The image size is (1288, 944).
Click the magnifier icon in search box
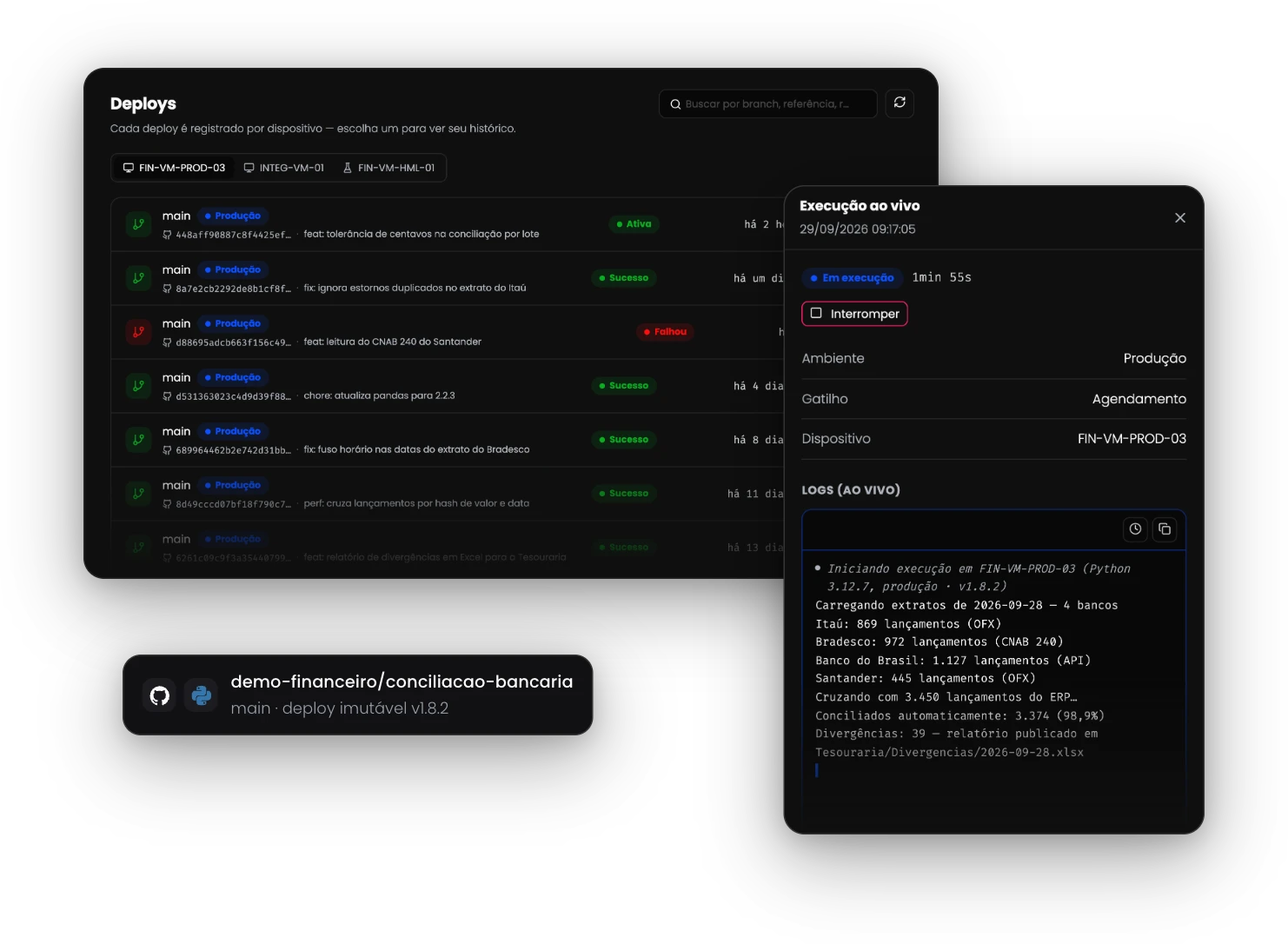(675, 104)
